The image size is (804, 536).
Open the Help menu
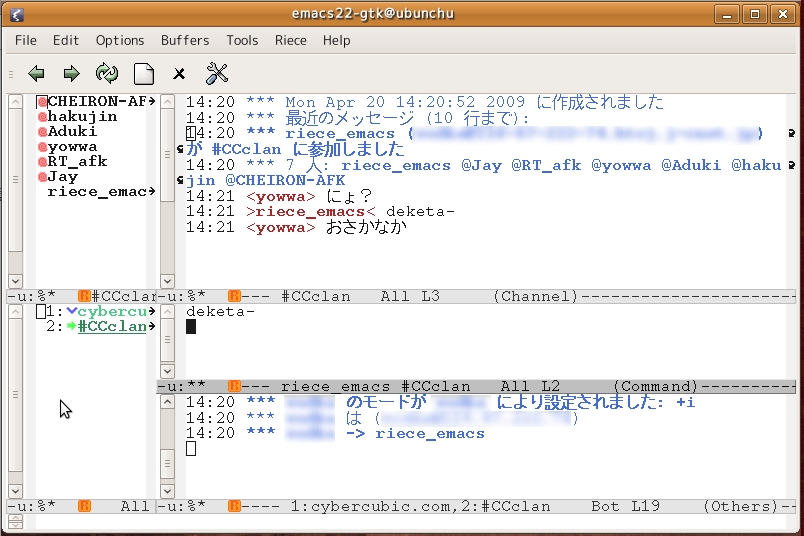336,40
